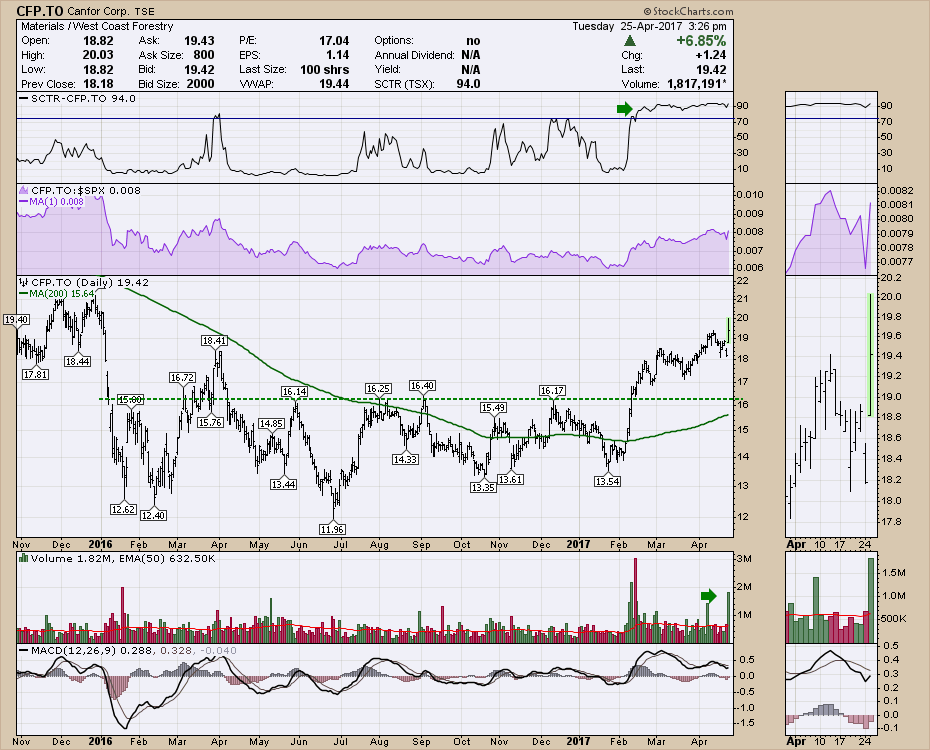Click the Volume 1.82M, EMA(50) 632.50K legend
This screenshot has width=930, height=750.
[123, 558]
